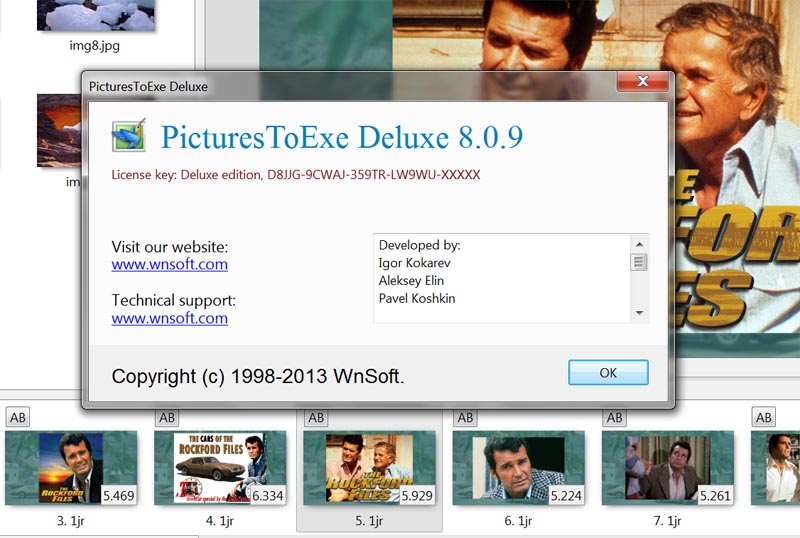
Task: Click the developers list scroll down arrow
Action: pyautogui.click(x=639, y=312)
